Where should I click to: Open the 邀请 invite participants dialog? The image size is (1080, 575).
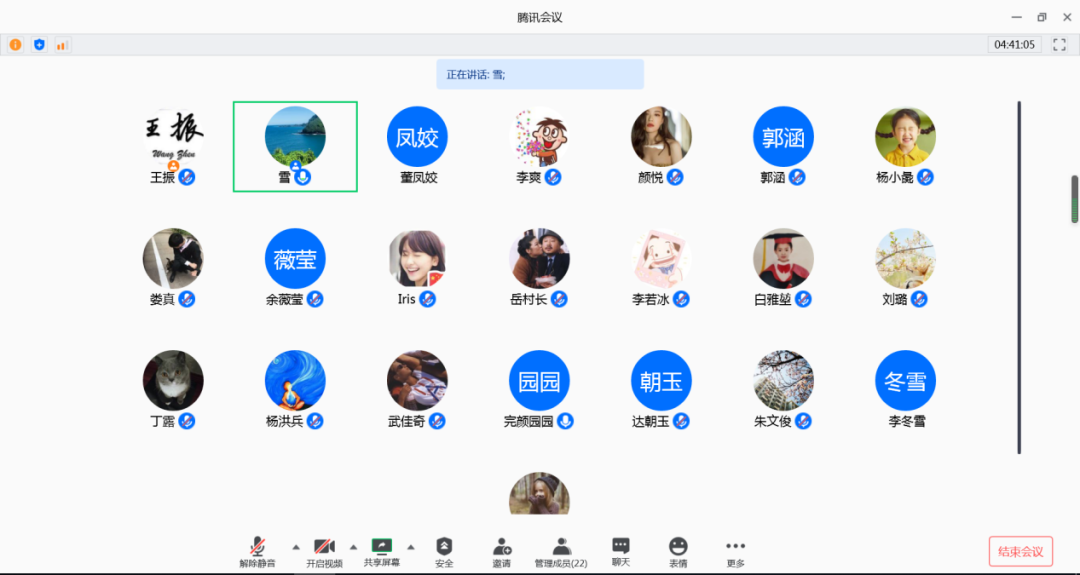pos(502,550)
